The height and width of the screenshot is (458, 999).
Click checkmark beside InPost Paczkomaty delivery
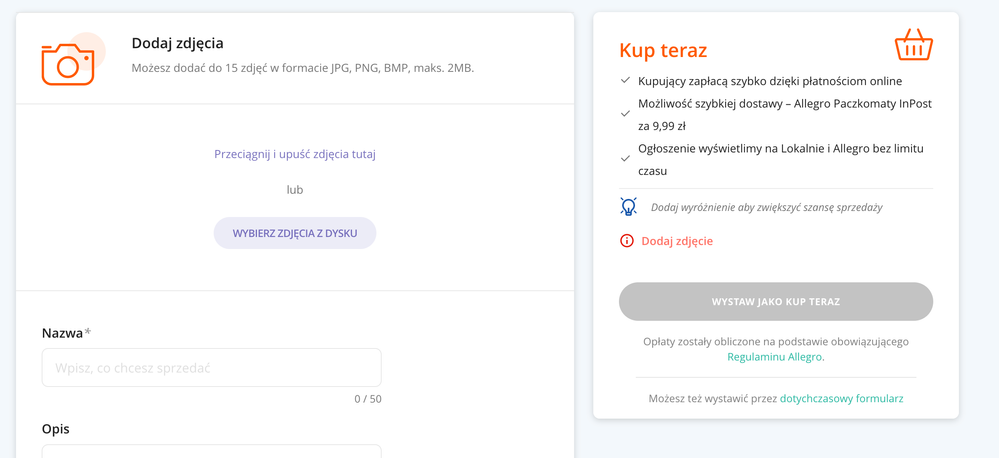(625, 114)
